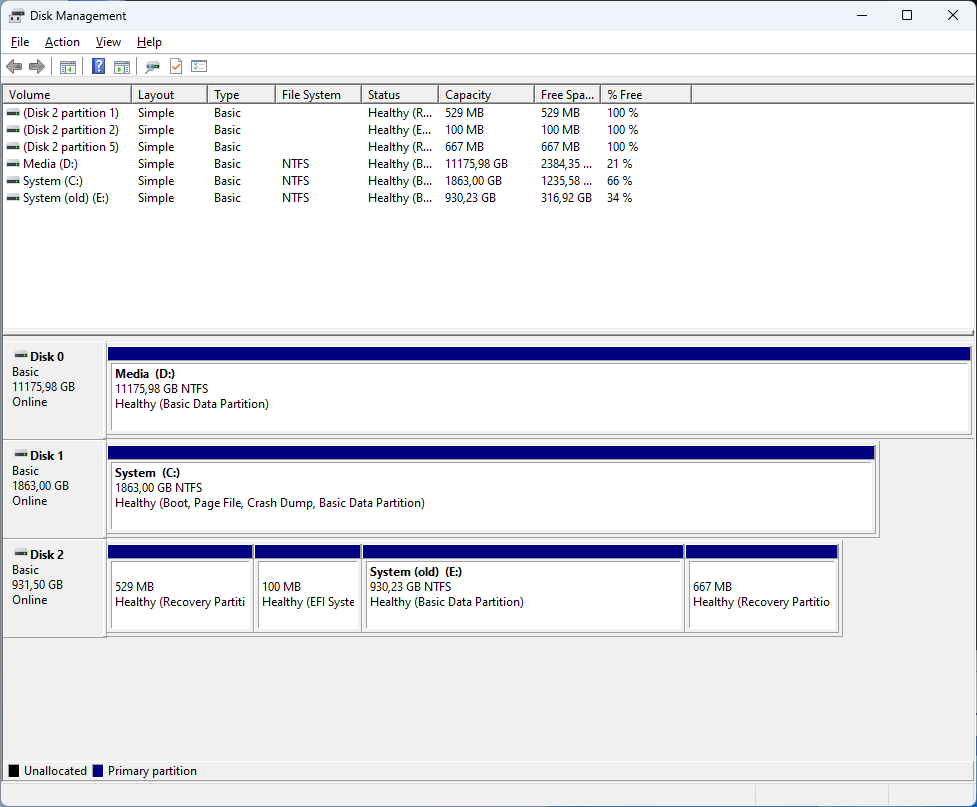This screenshot has width=977, height=807.
Task: Maximize the Disk Management window
Action: [x=907, y=15]
